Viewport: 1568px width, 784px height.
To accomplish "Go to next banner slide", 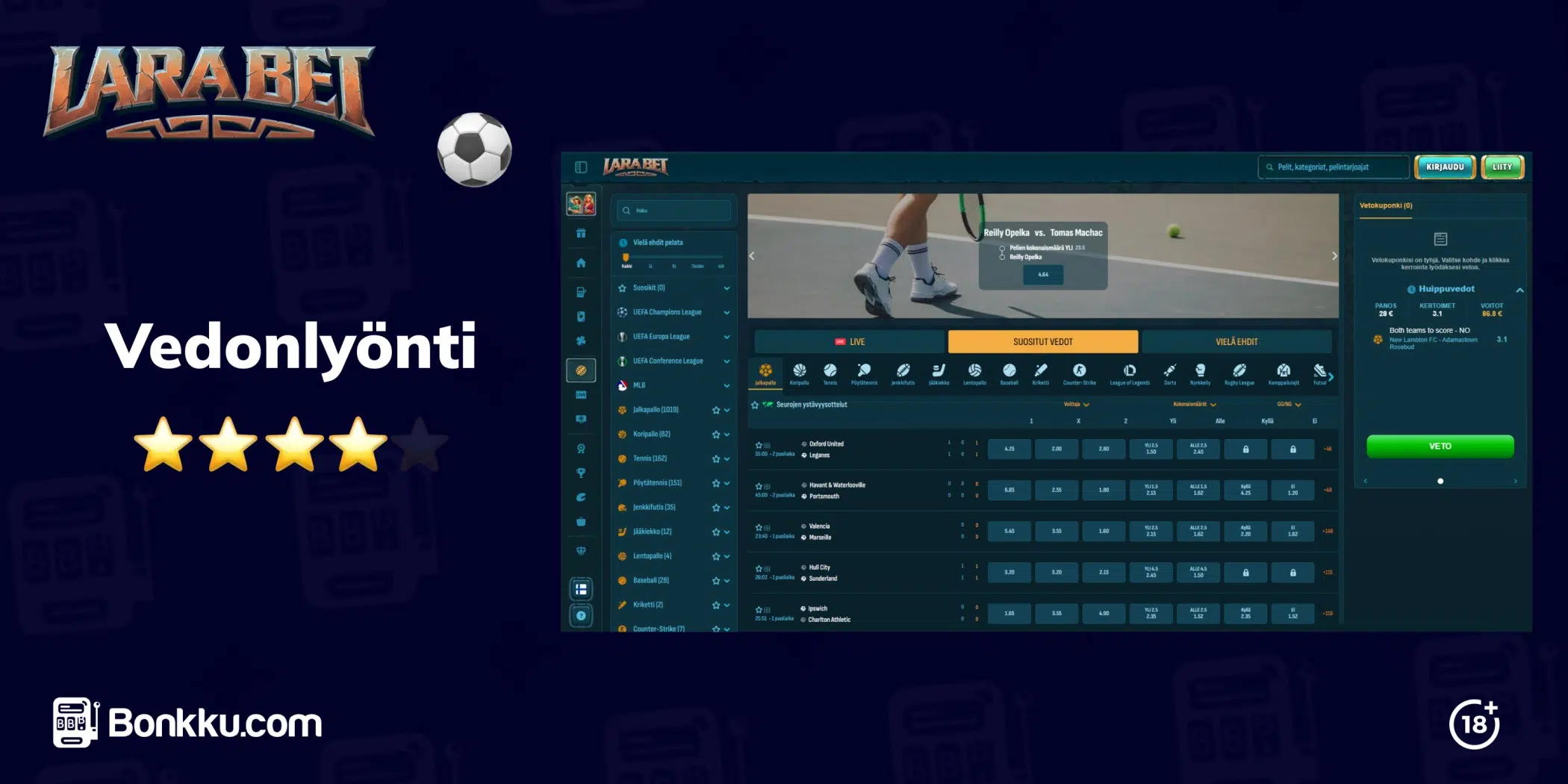I will [x=1334, y=256].
